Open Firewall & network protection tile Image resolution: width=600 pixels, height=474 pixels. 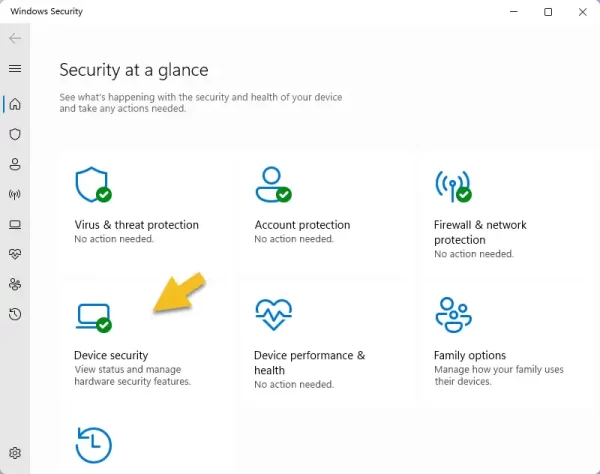(507, 211)
